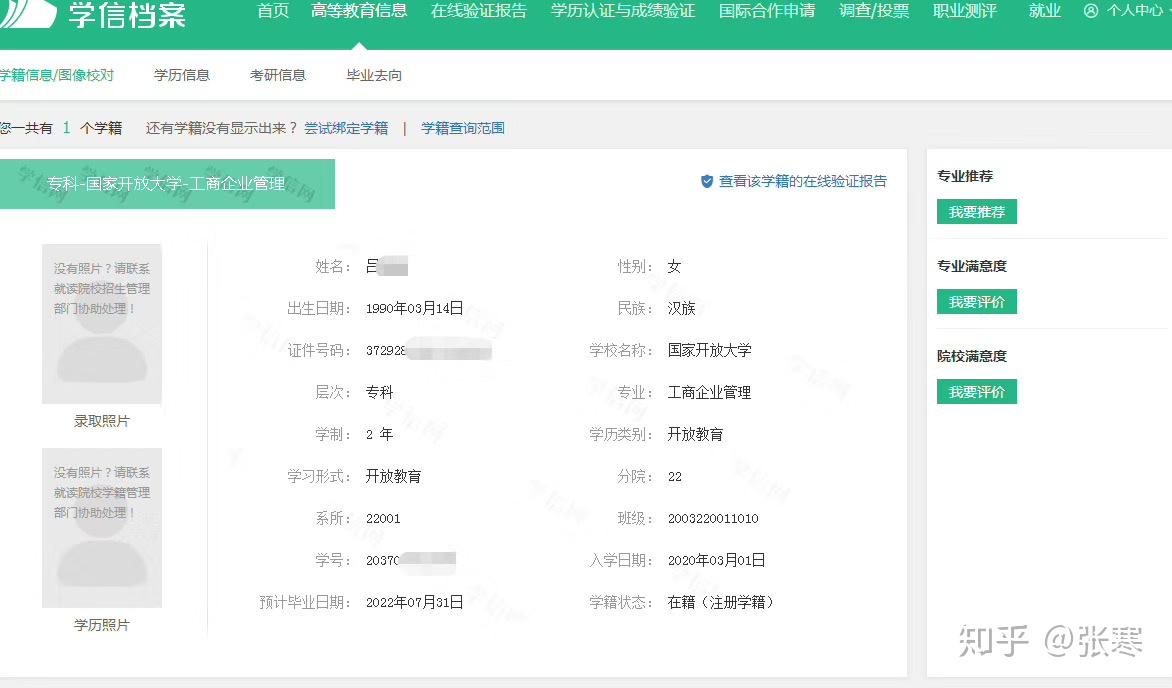Click the 专业满意度 heading
The height and width of the screenshot is (688, 1172).
pos(972,265)
